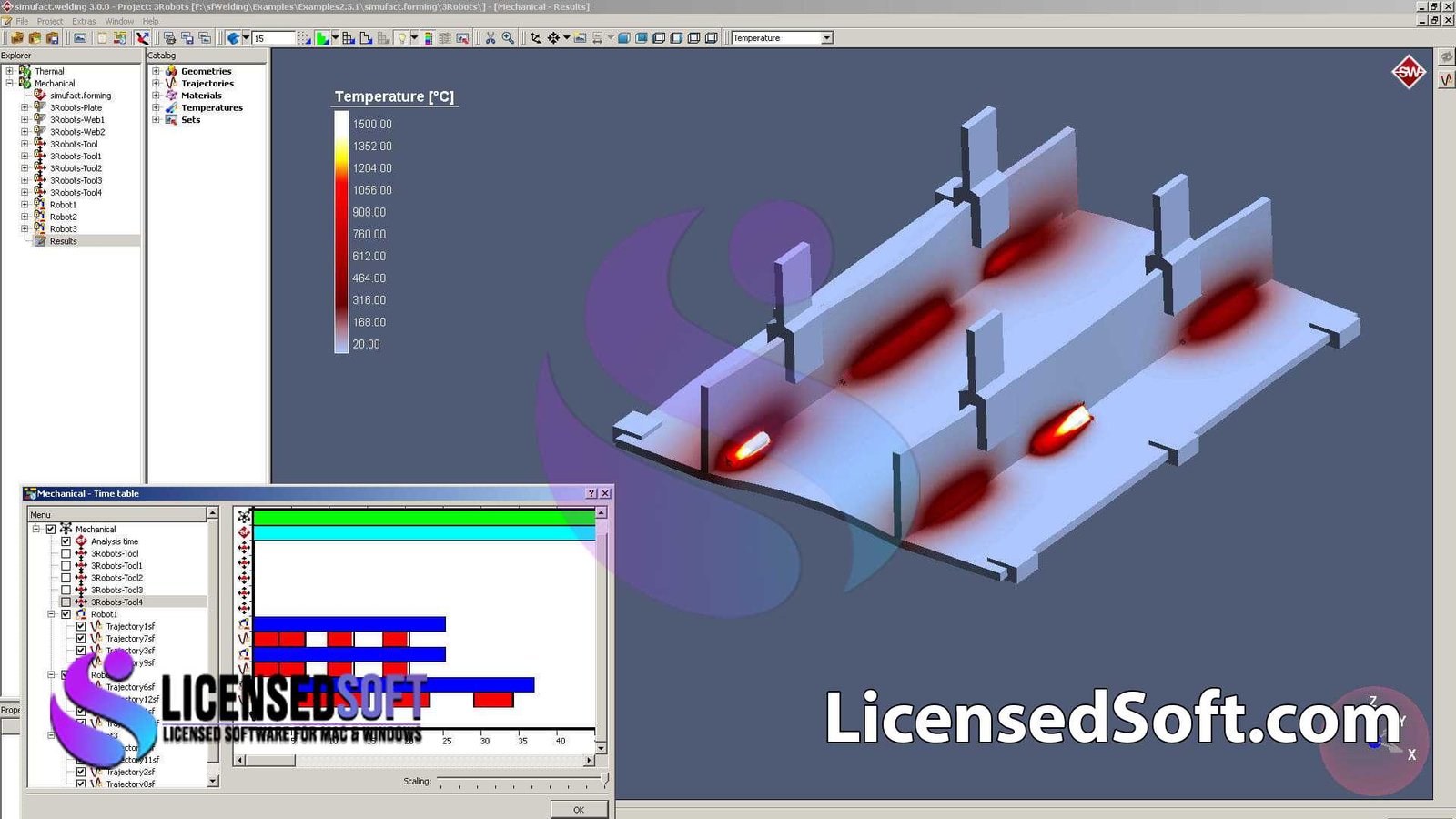Click the increment number field showing 15
The height and width of the screenshot is (819, 1456).
pyautogui.click(x=273, y=38)
